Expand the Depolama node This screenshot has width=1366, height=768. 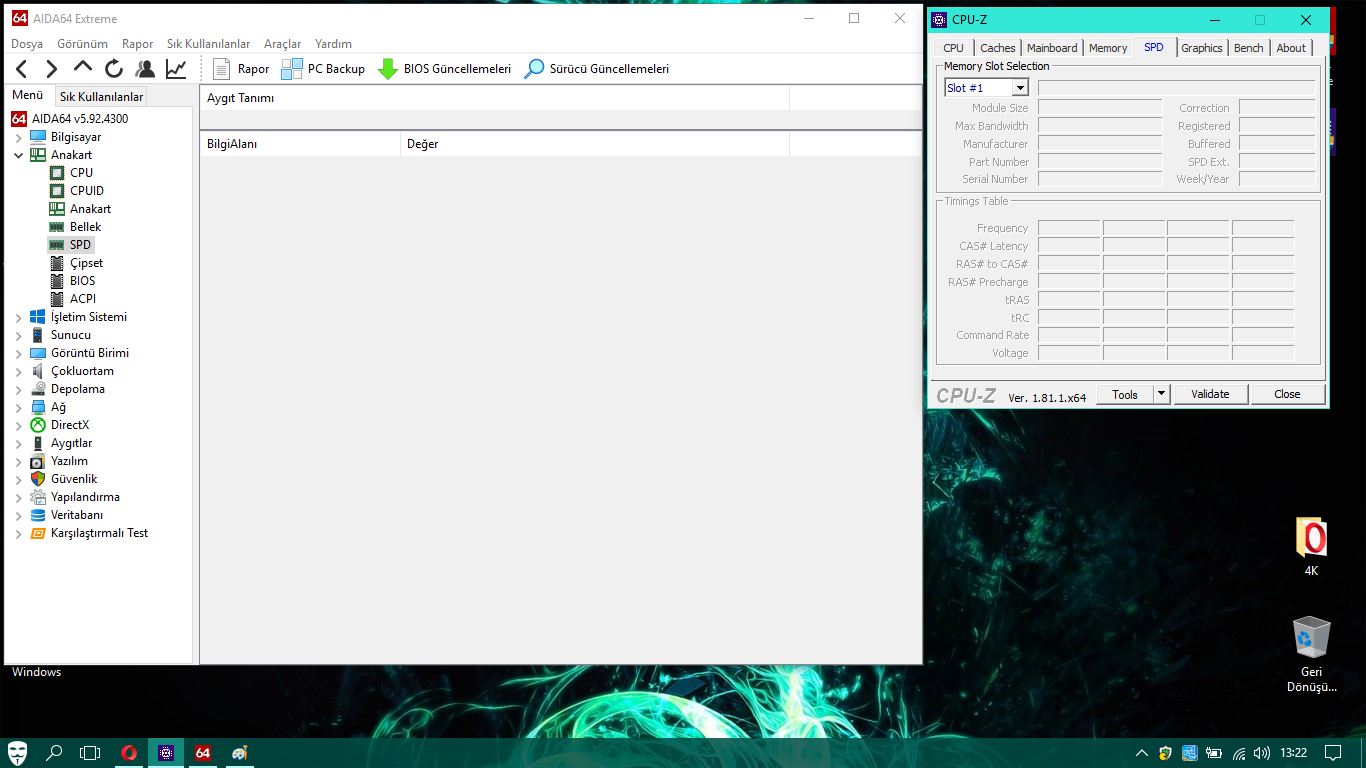click(x=18, y=389)
